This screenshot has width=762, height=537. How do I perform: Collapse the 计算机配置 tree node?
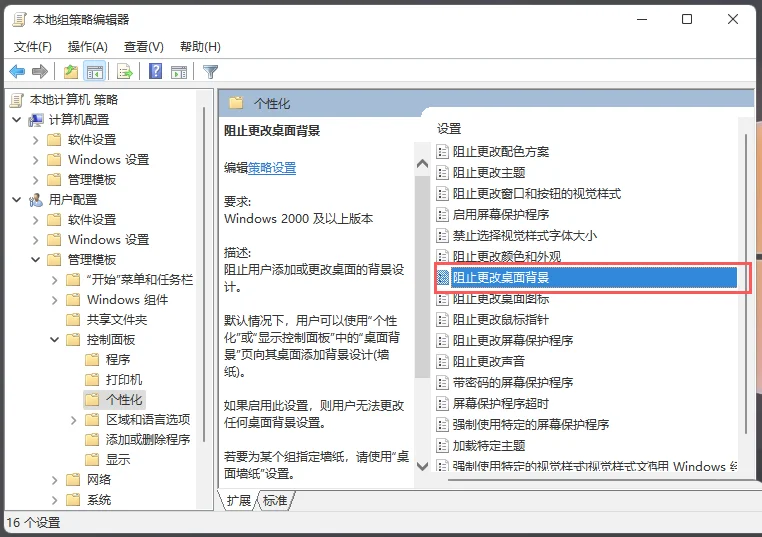(x=17, y=120)
